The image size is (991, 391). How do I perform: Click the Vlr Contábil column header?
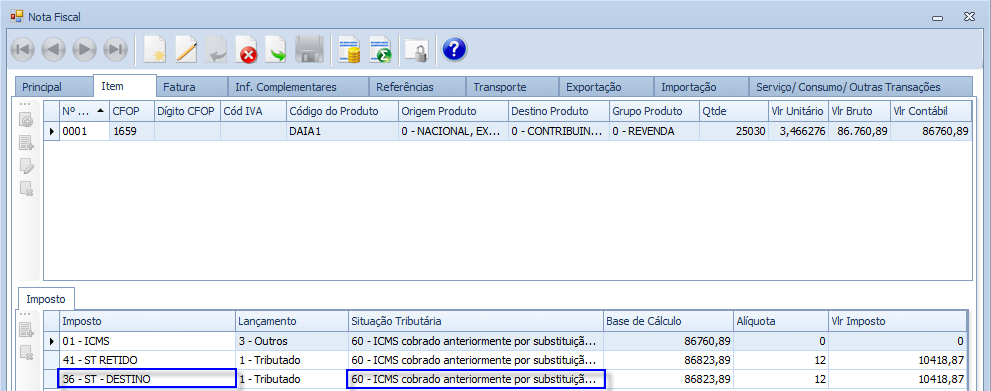[931, 111]
